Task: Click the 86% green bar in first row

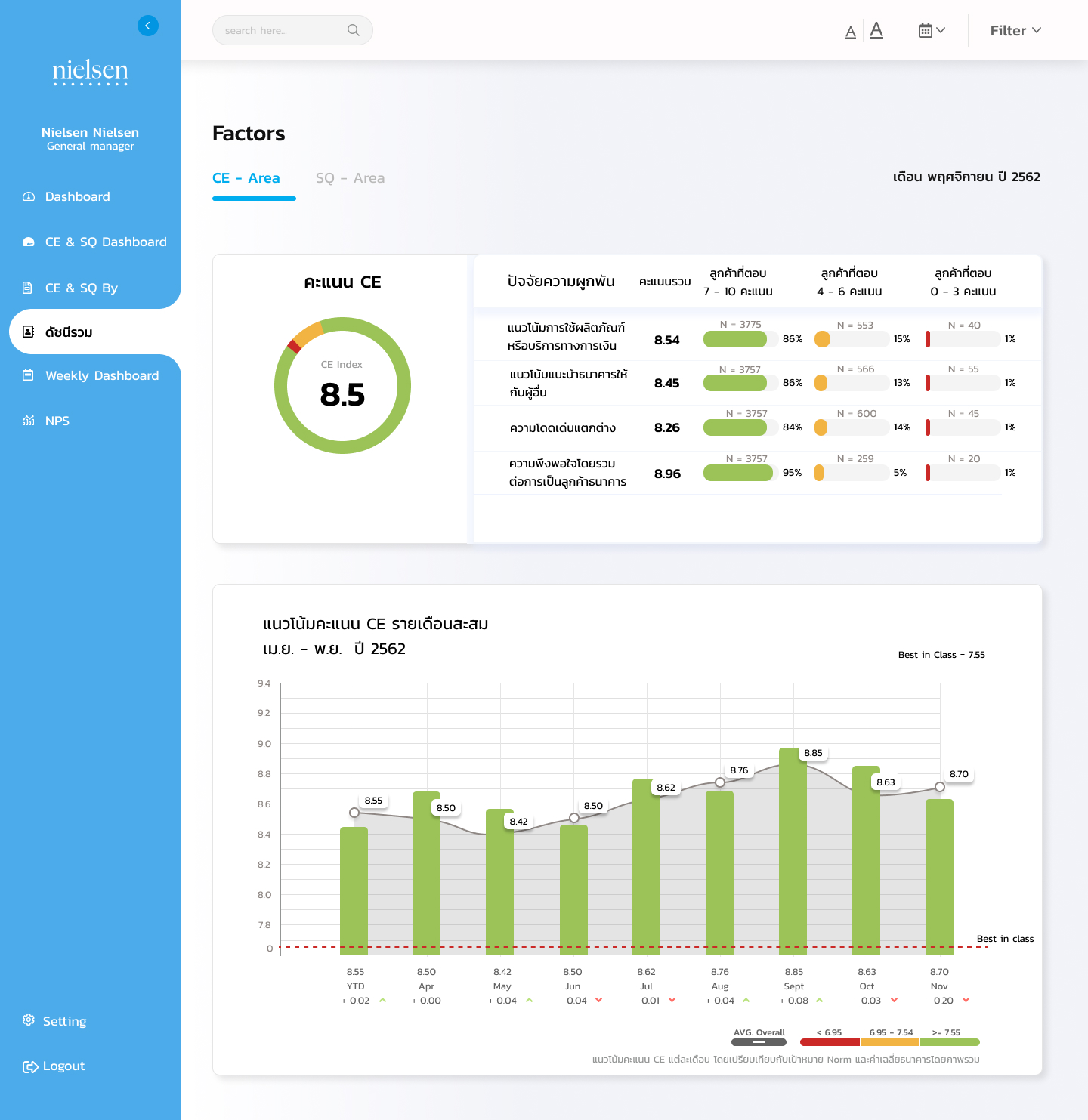Action: (x=734, y=339)
